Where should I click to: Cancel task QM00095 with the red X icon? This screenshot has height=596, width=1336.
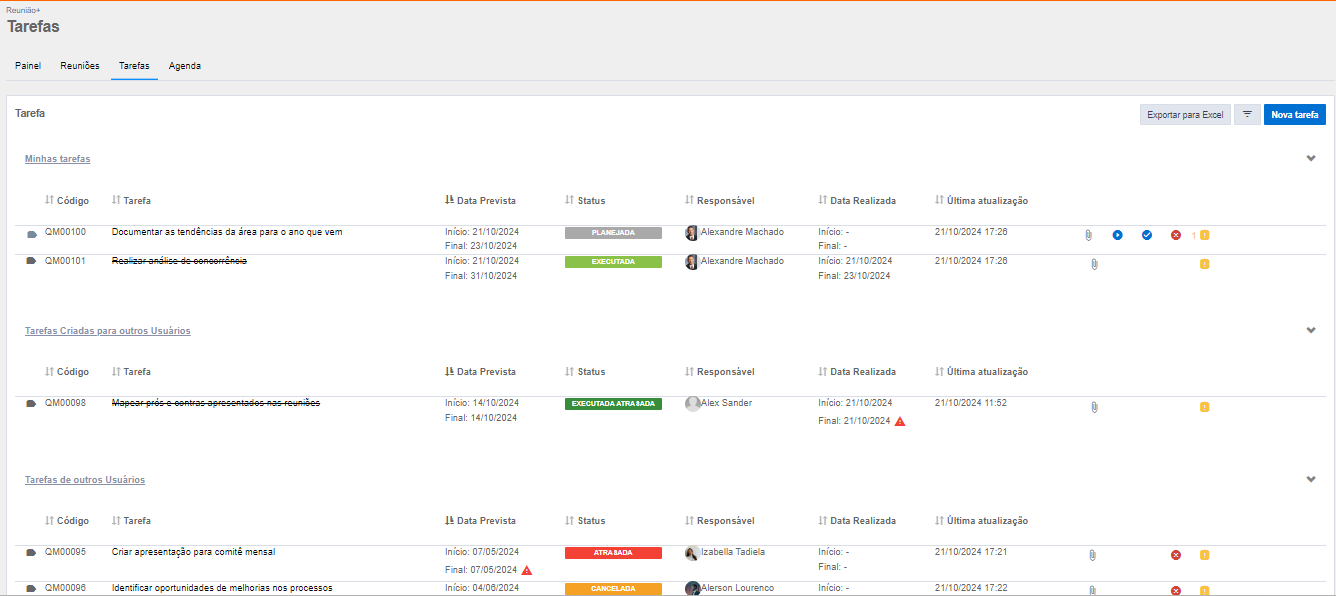[1176, 555]
